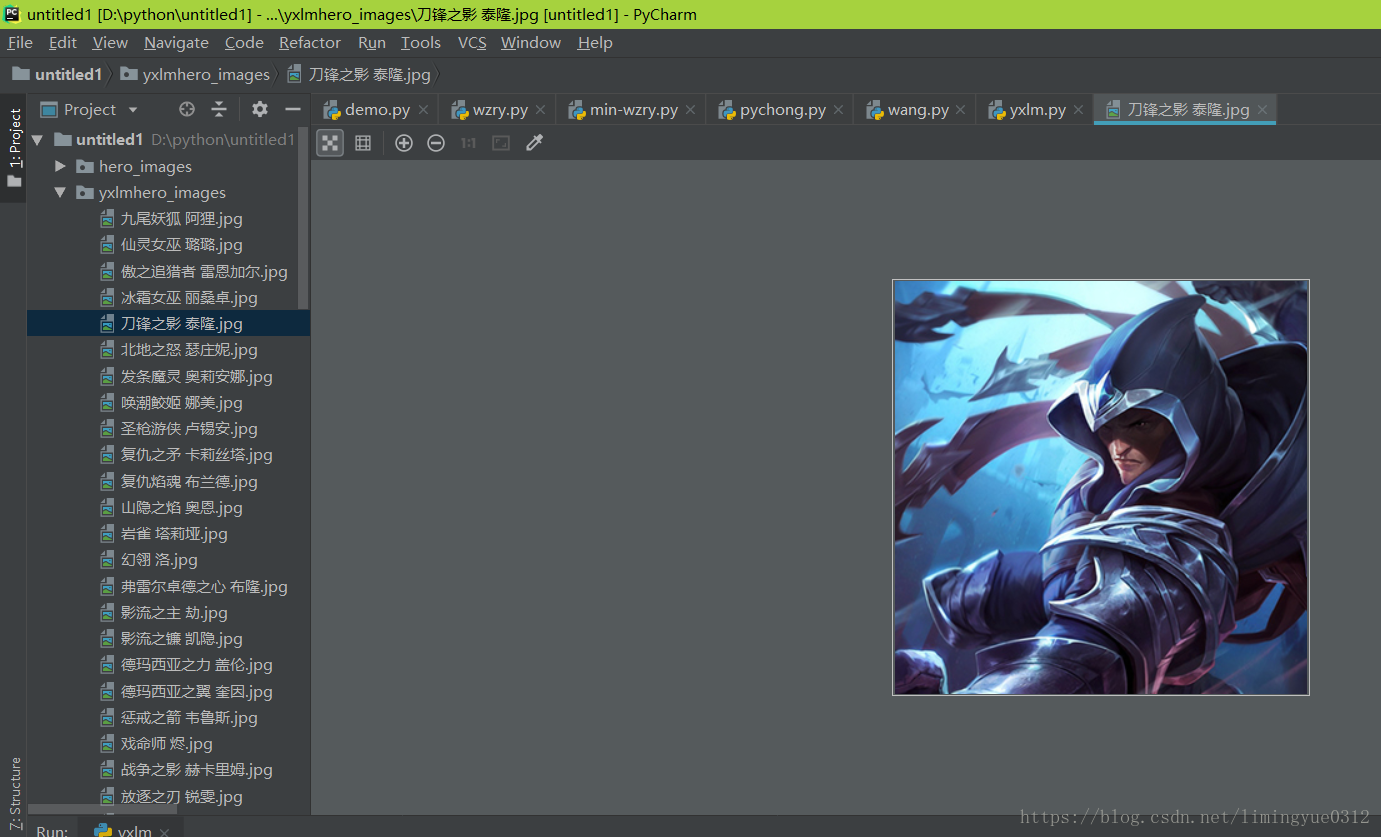Collapse the yxlmhero_images folder
This screenshot has height=837, width=1381.
pyautogui.click(x=60, y=192)
